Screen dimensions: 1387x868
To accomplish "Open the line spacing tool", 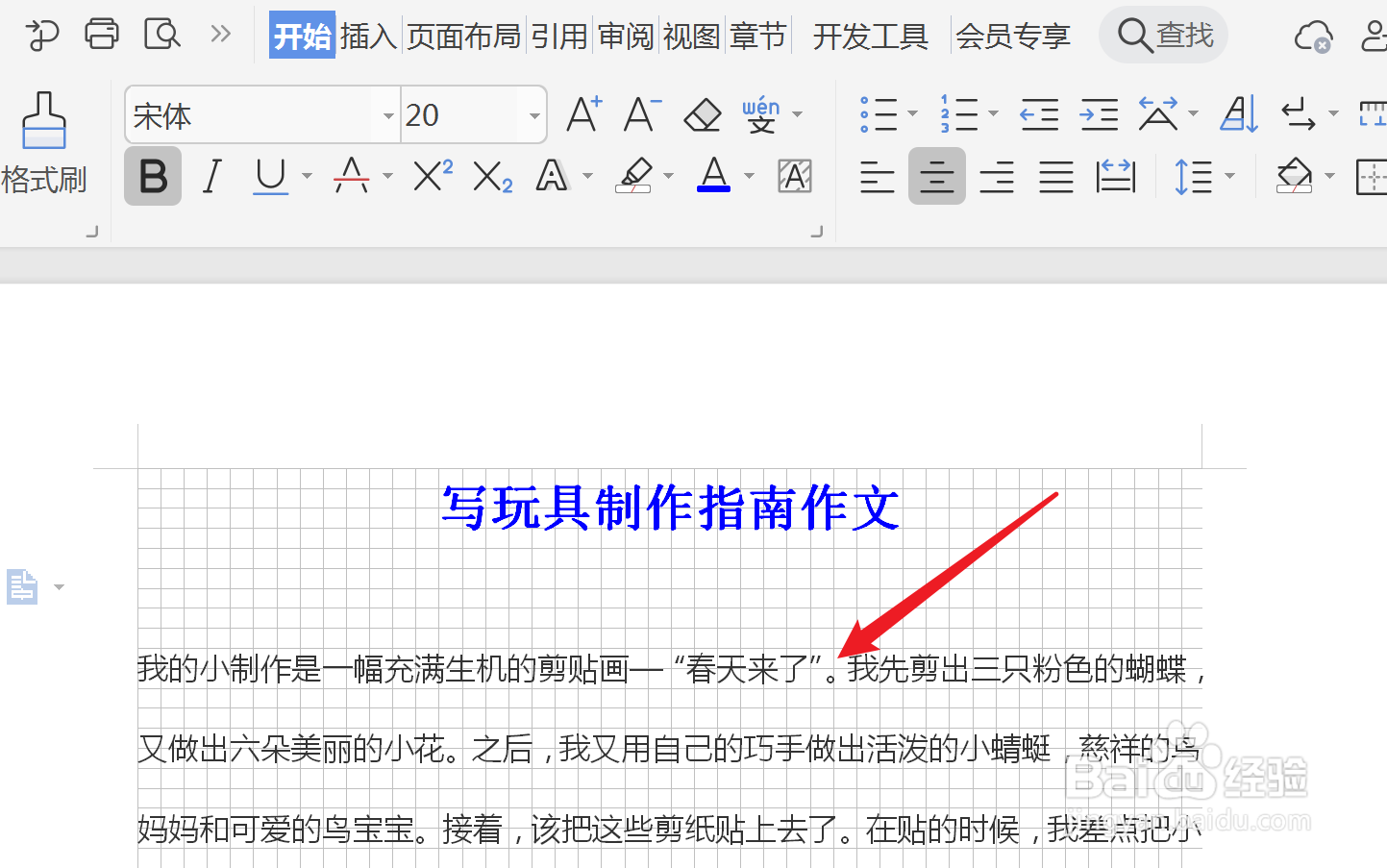I will coord(1195,177).
